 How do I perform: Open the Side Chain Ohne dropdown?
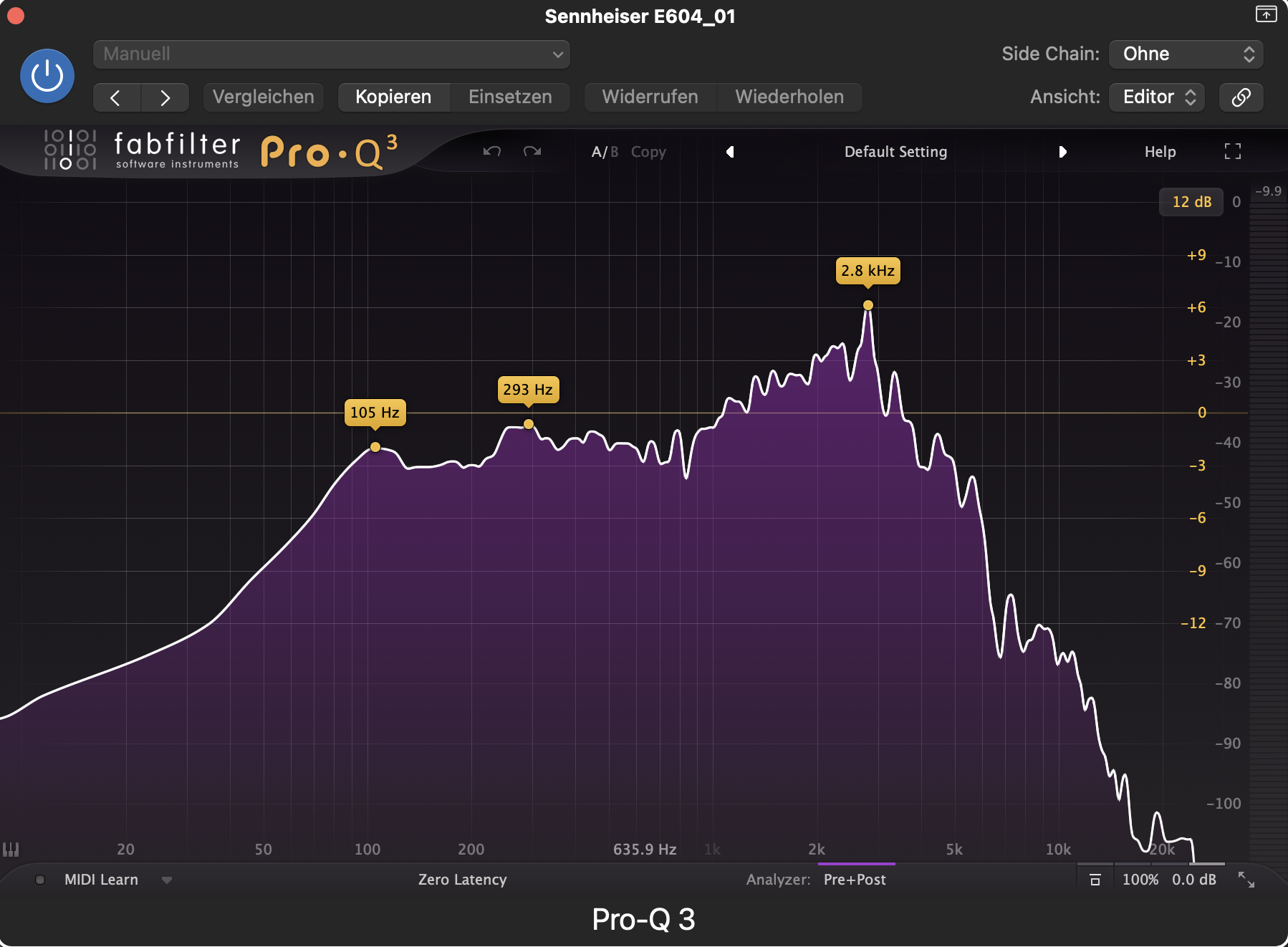point(1186,54)
